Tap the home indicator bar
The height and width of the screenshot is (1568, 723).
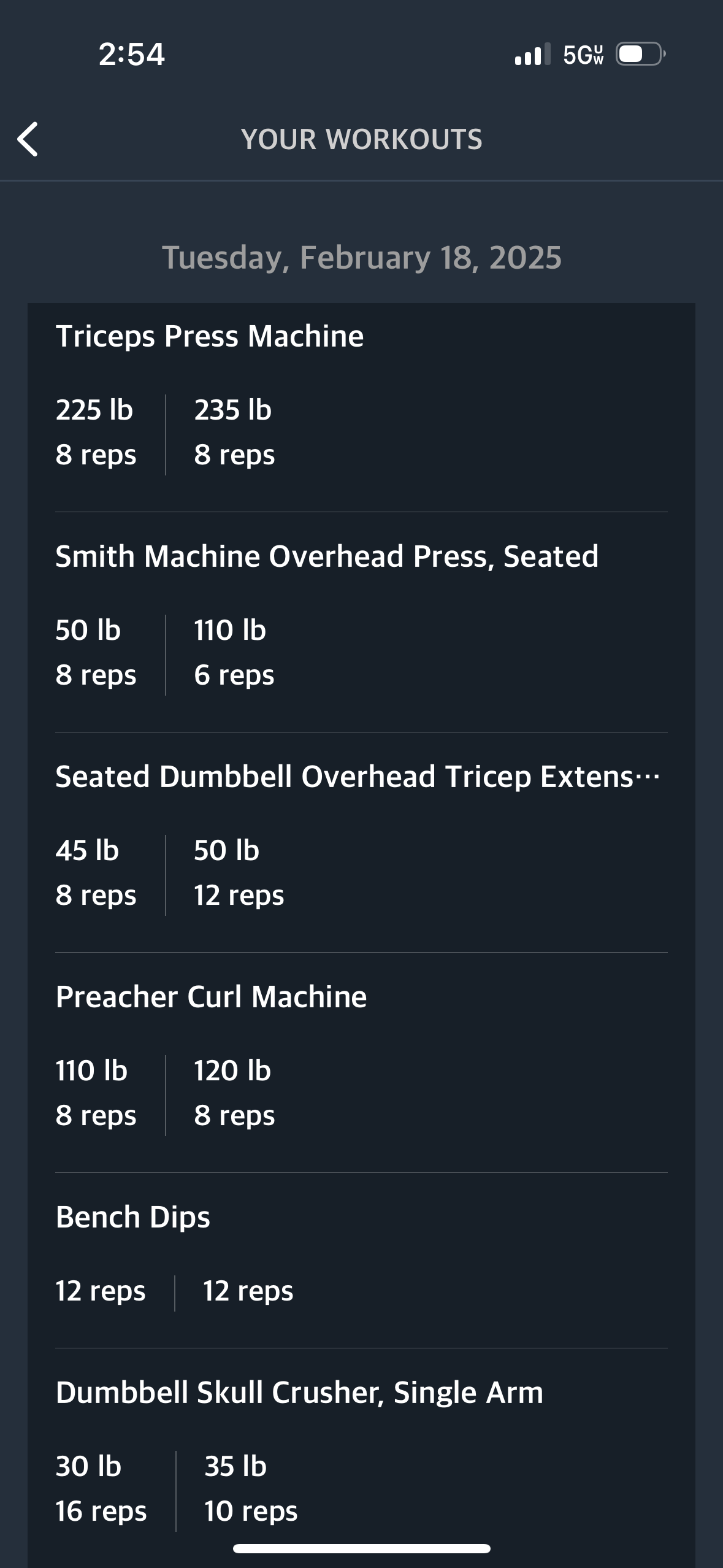click(361, 1548)
